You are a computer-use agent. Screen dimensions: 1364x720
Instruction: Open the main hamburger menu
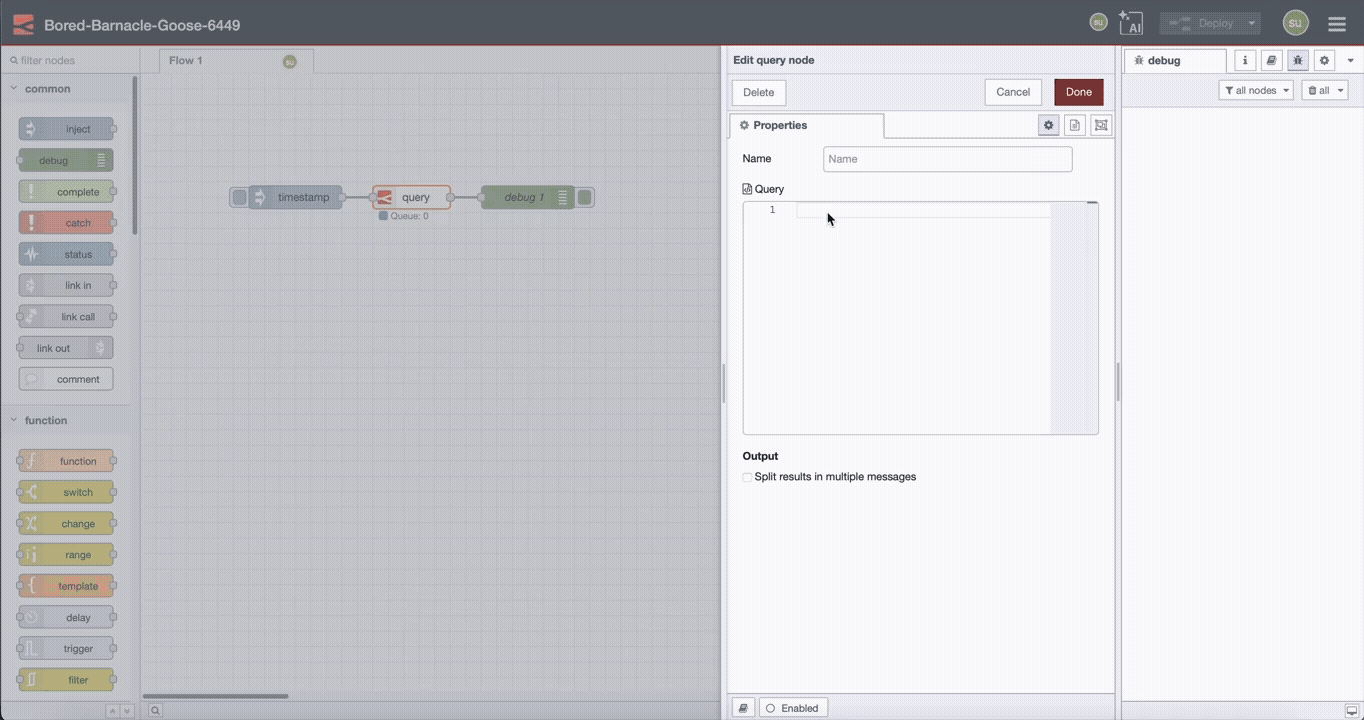(x=1337, y=23)
